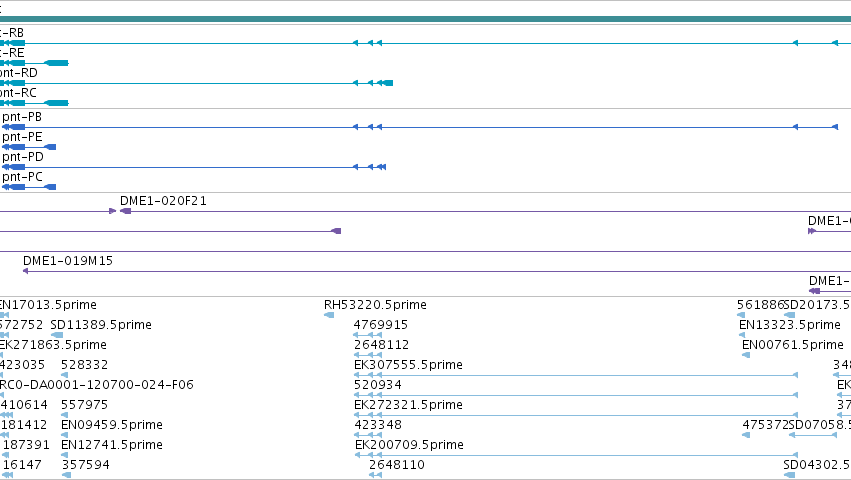
Task: Click the DME1-020F21 arrow glyph
Action: coord(125,211)
